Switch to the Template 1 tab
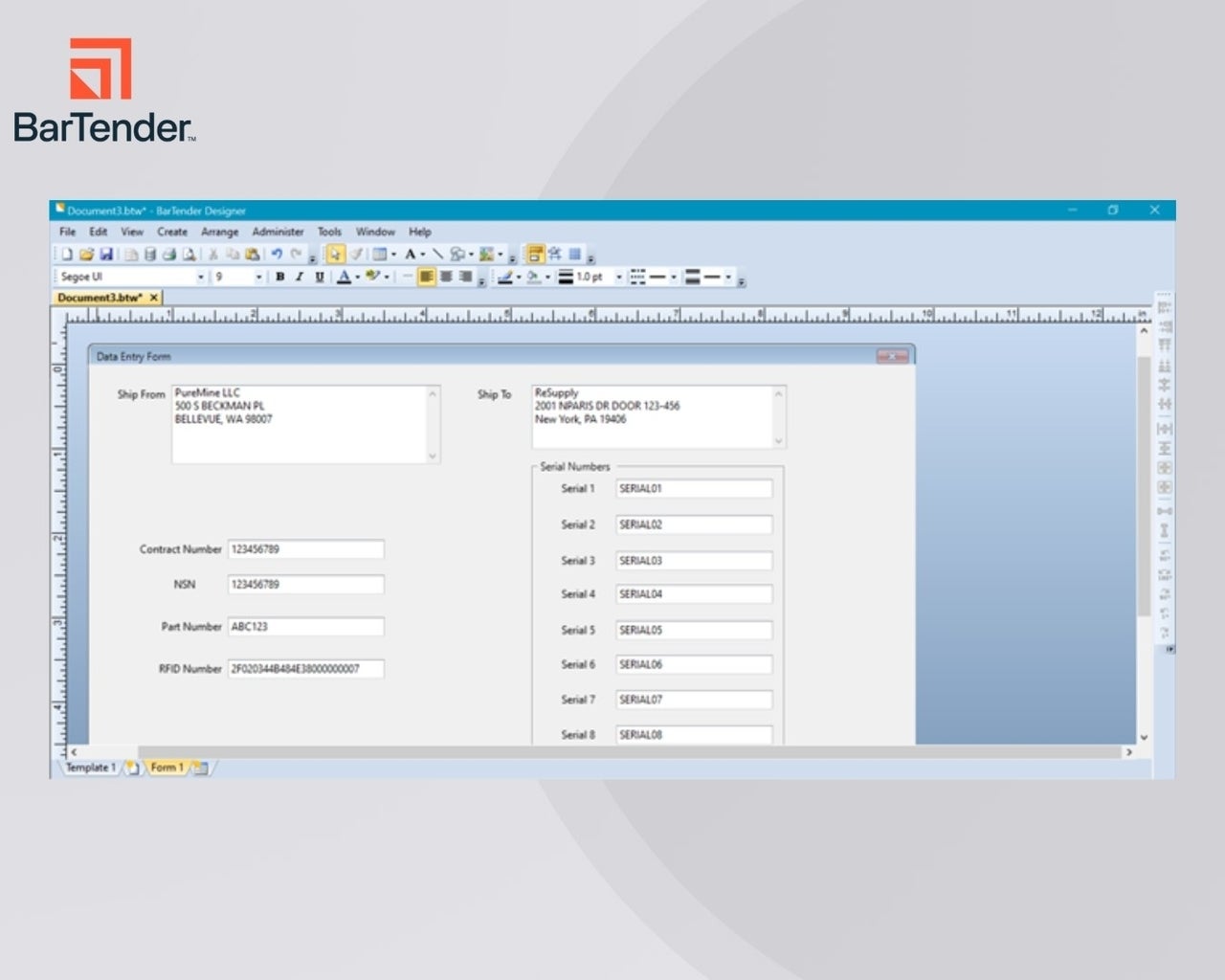The width and height of the screenshot is (1225, 980). coord(90,768)
